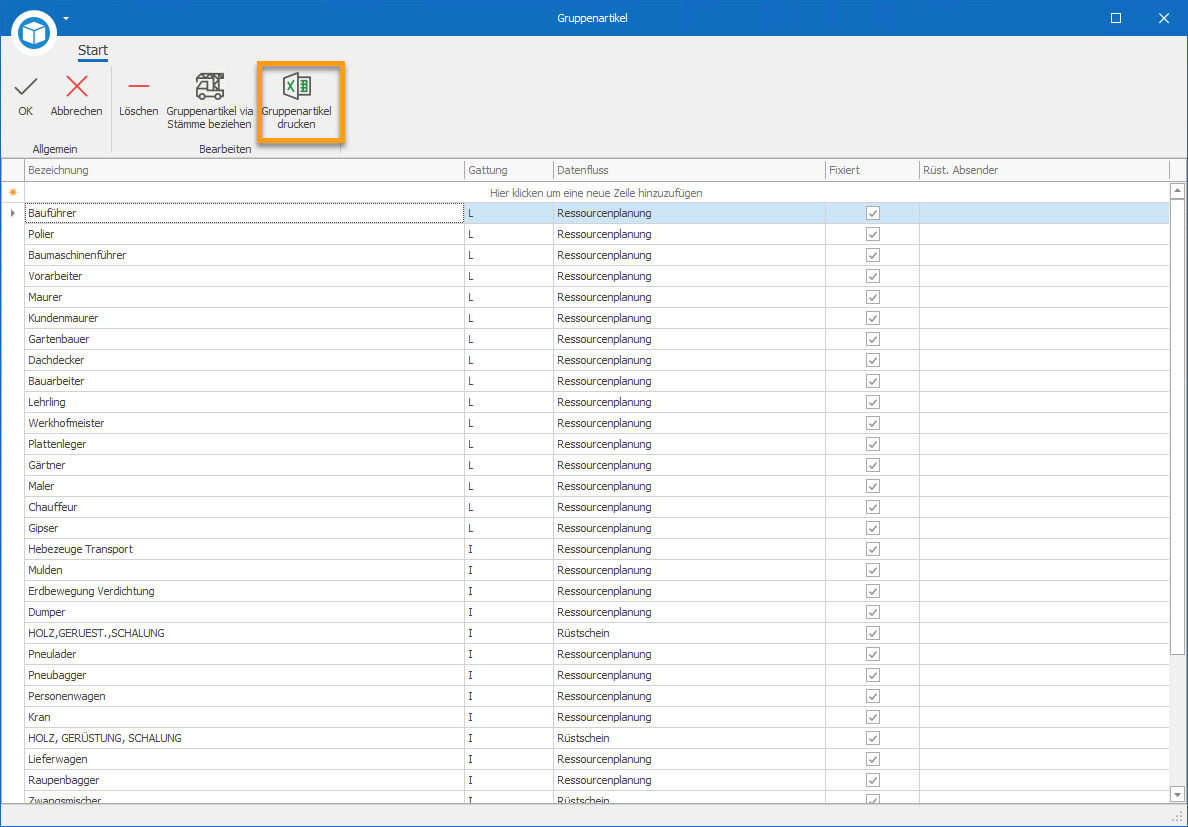Image resolution: width=1188 pixels, height=827 pixels.
Task: Select the Maler row name
Action: [41, 486]
